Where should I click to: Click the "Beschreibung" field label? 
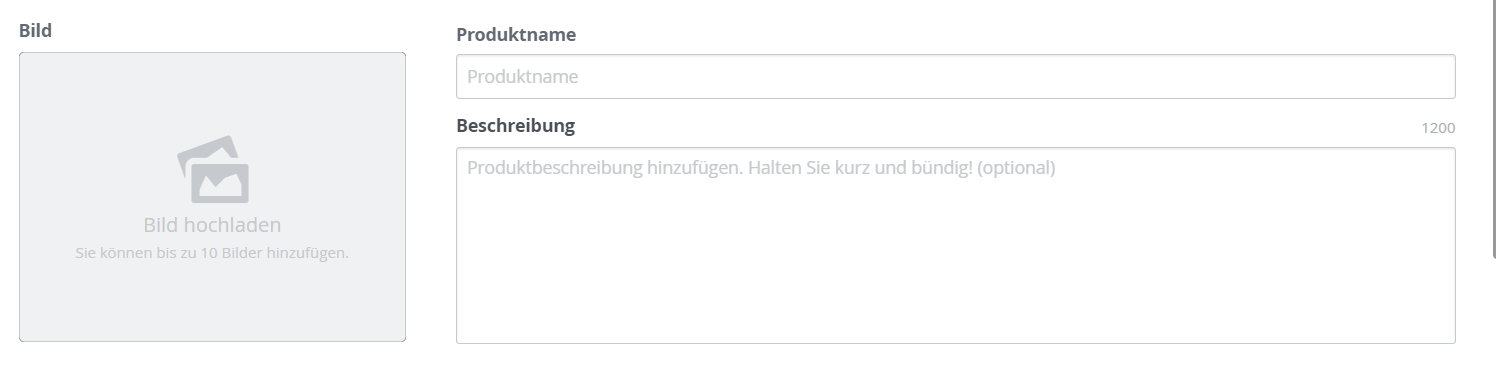tap(516, 126)
